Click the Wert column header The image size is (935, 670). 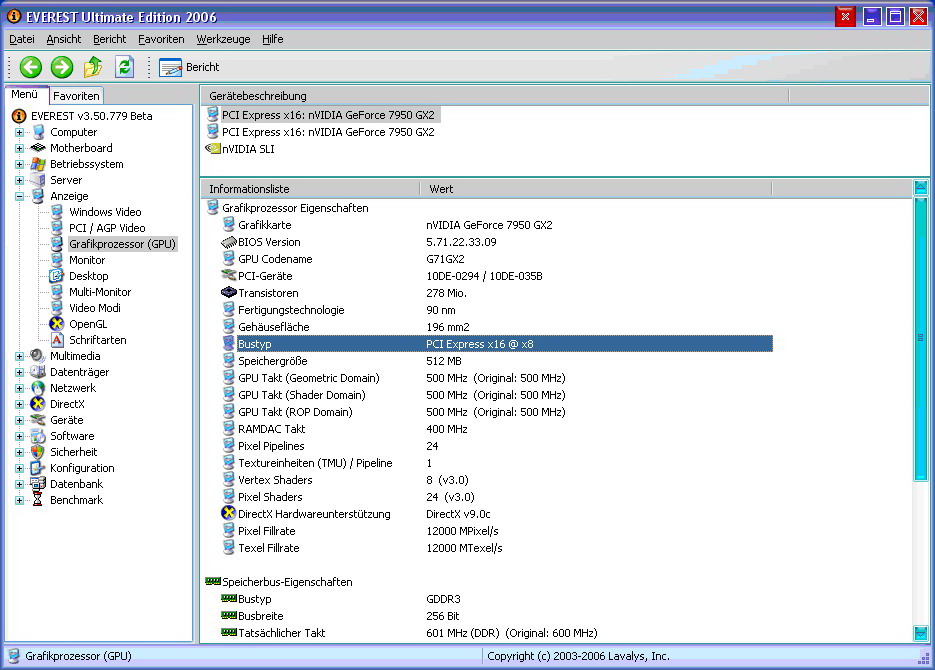tap(596, 189)
